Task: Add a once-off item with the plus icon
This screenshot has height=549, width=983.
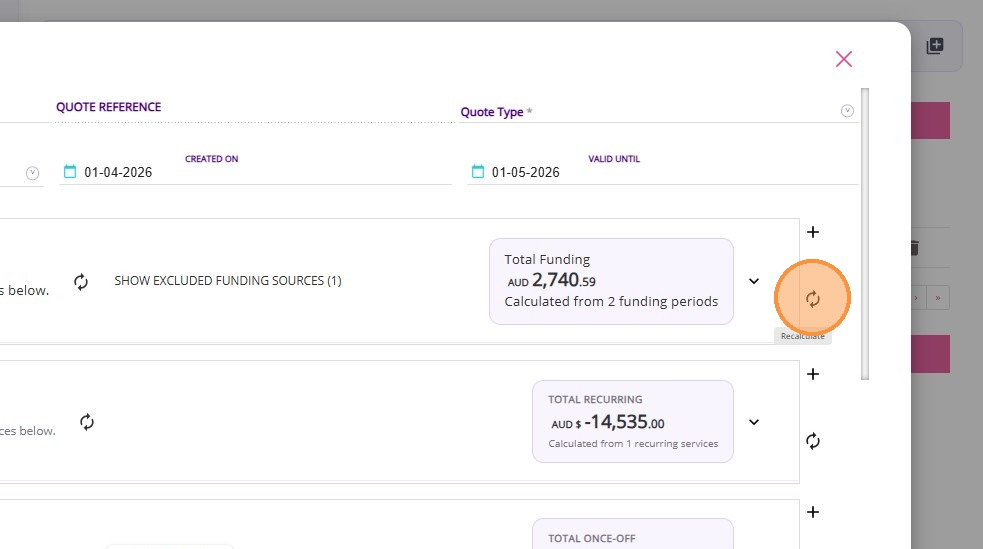Action: [813, 512]
